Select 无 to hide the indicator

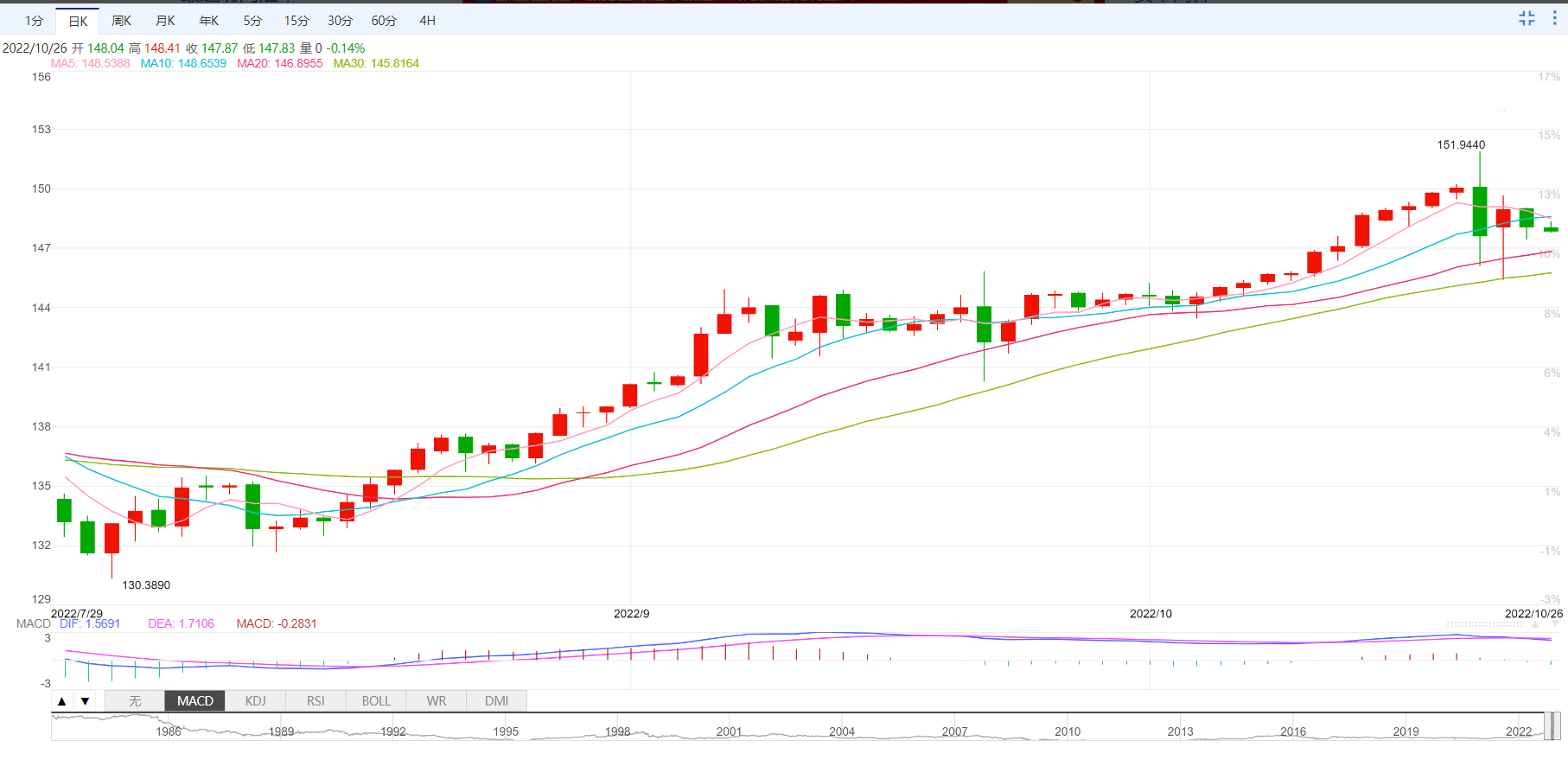135,701
